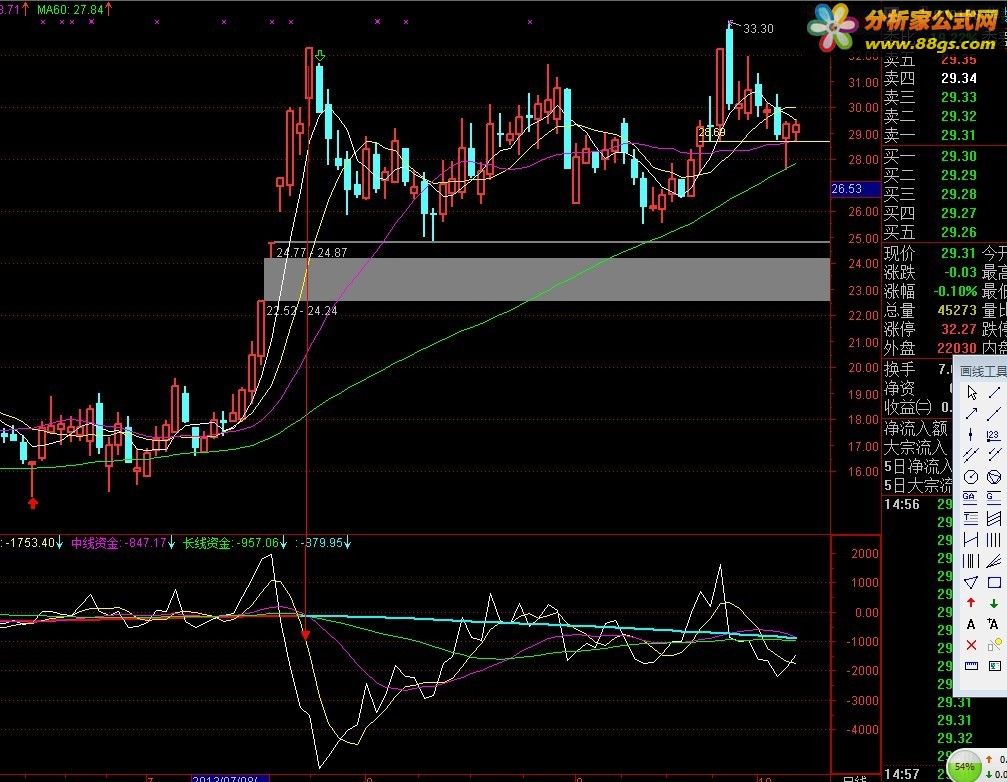1007x782 pixels.
Task: Click the blue 26.53 price axis label
Action: [855, 189]
